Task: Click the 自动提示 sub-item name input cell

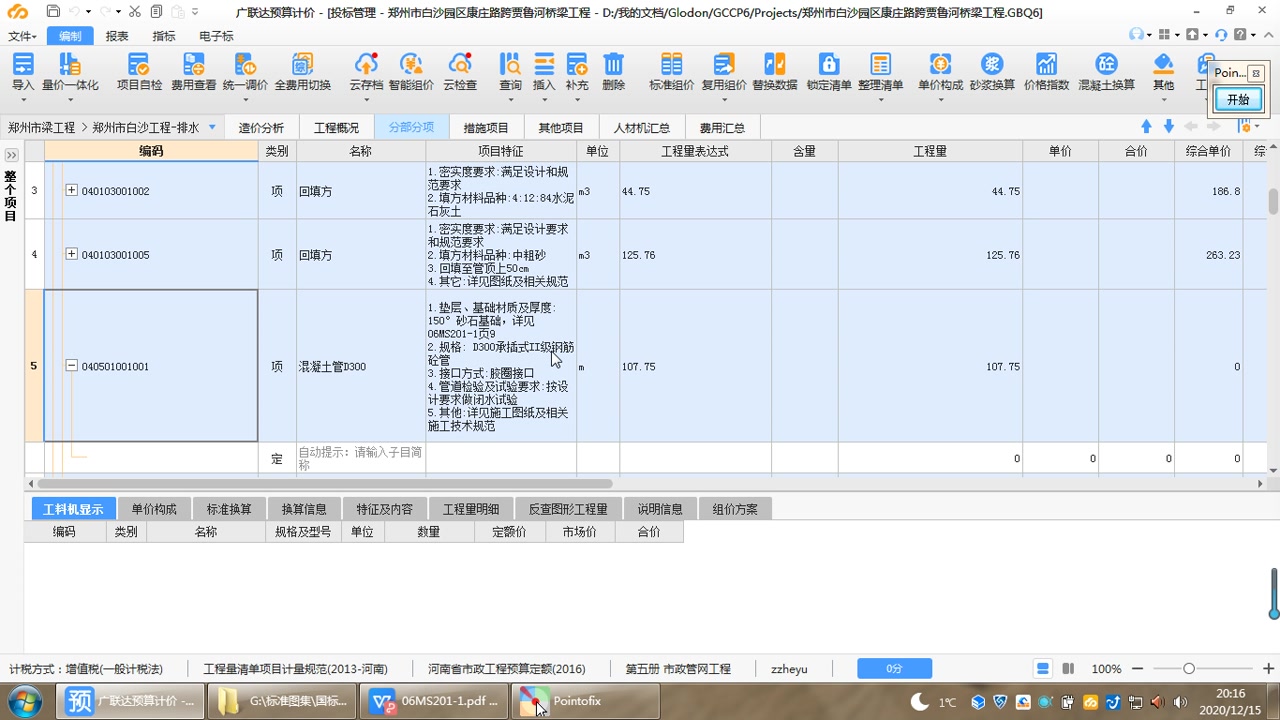Action: (361, 458)
